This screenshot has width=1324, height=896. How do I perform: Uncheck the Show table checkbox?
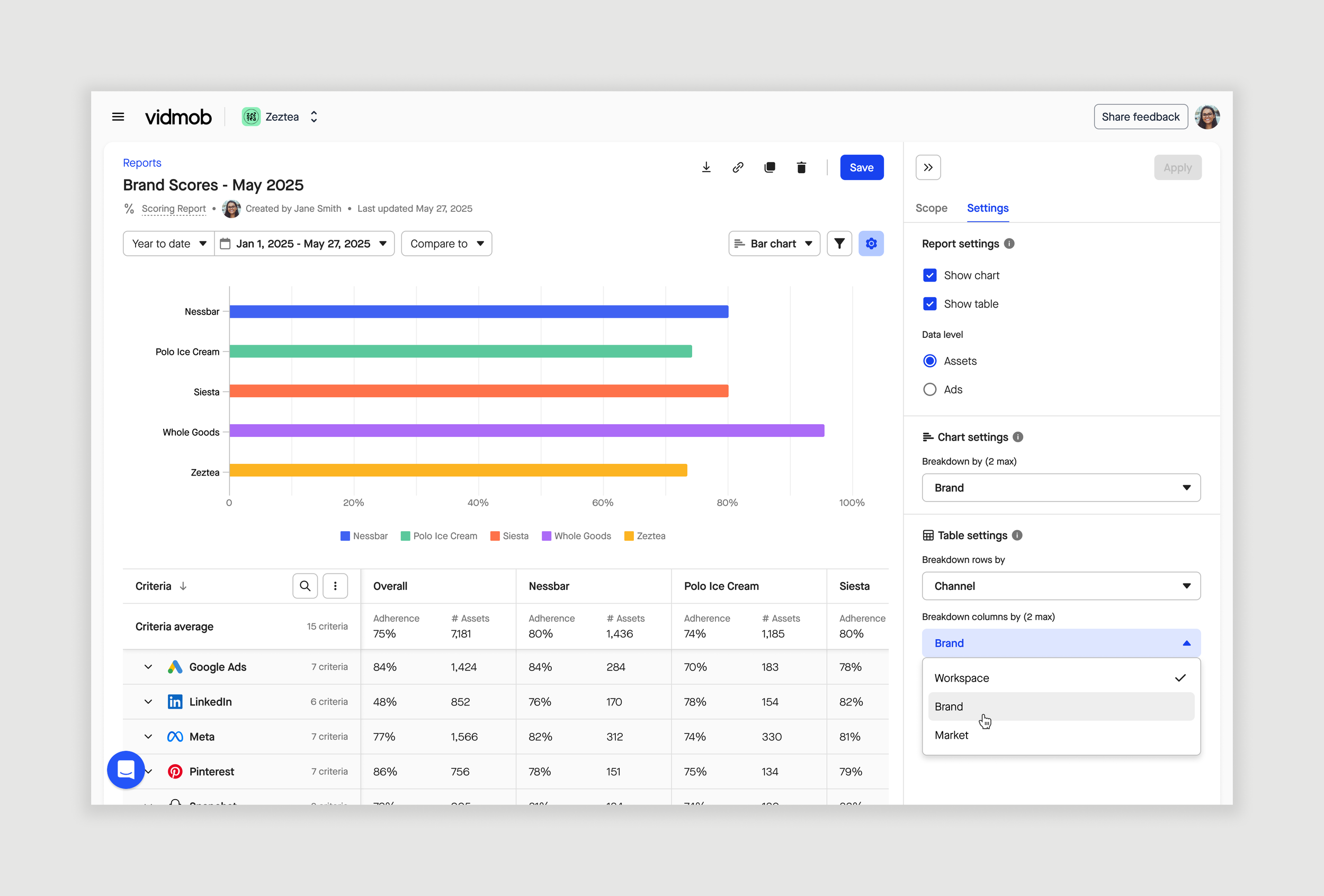[929, 303]
